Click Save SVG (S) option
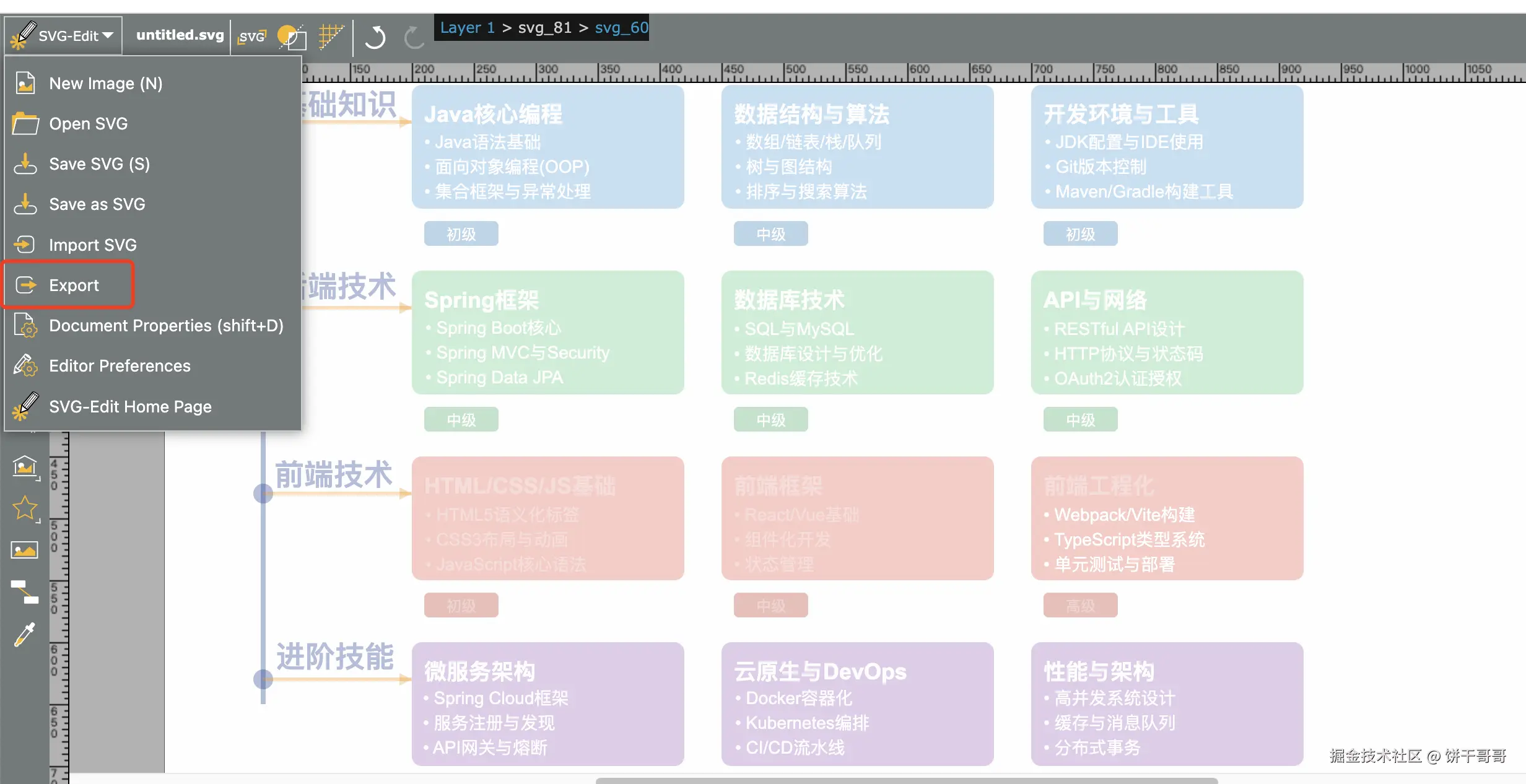1526x784 pixels. pyautogui.click(x=99, y=164)
